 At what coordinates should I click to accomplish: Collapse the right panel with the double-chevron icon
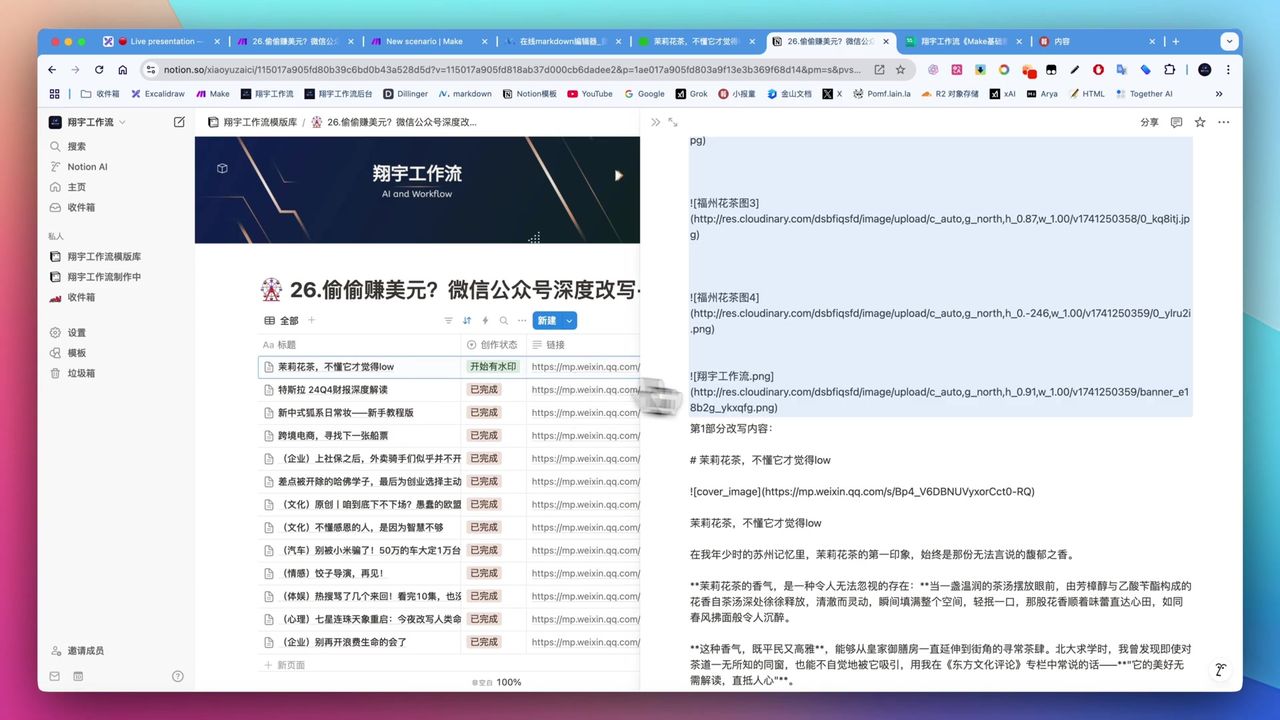[655, 122]
